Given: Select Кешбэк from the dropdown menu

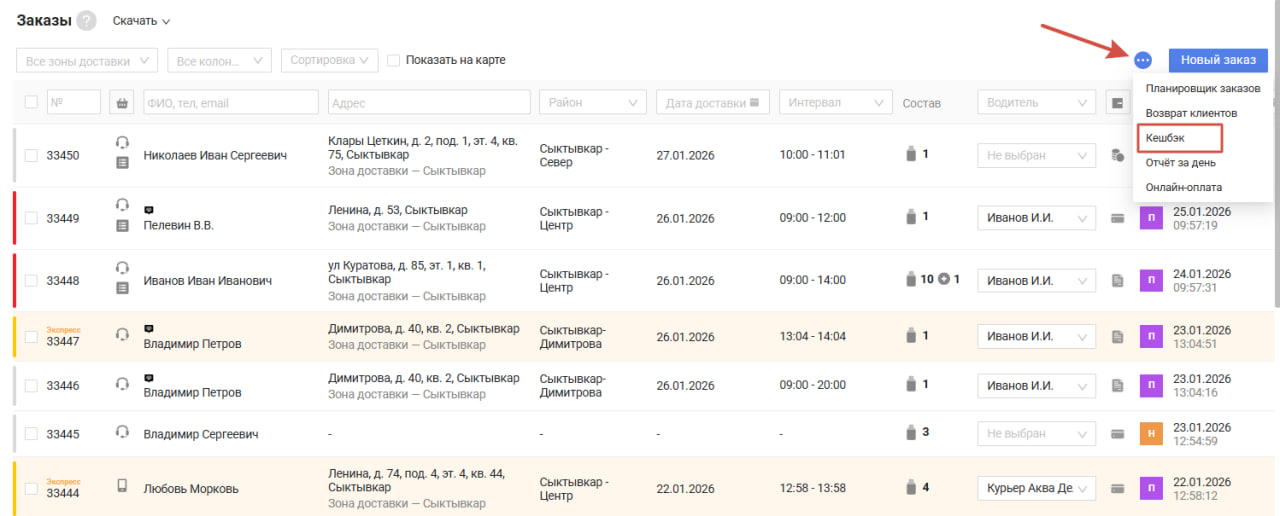Looking at the screenshot, I should 1165,137.
